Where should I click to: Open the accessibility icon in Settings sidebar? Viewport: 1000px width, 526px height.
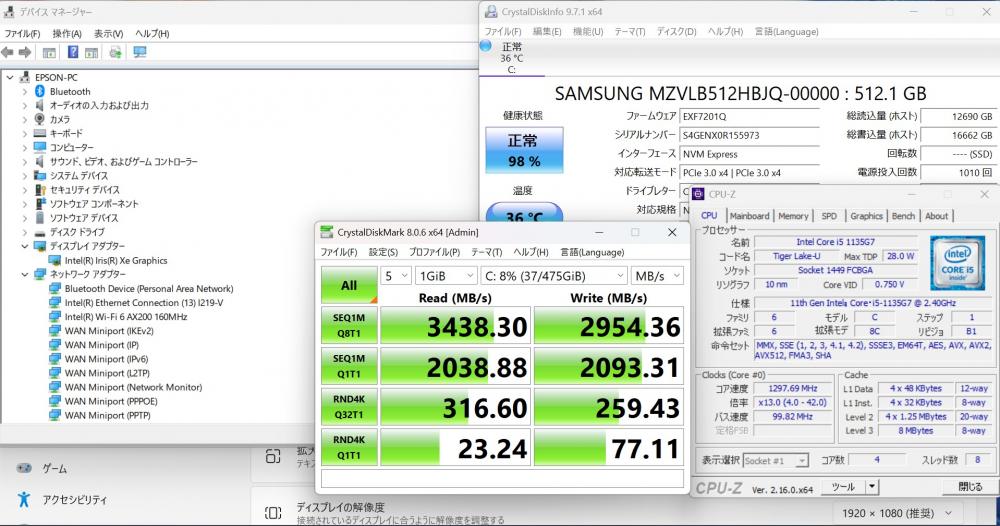23,499
